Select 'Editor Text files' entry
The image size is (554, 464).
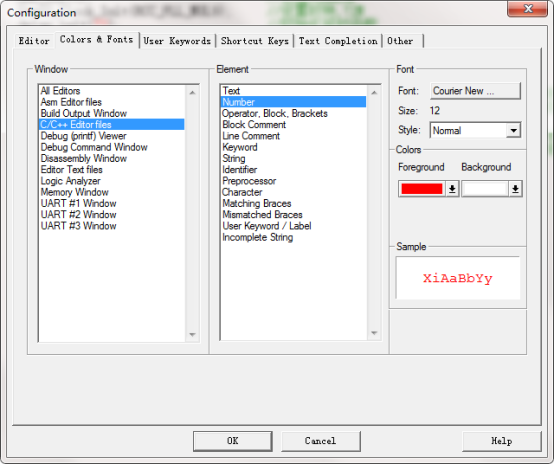[x=111, y=170]
